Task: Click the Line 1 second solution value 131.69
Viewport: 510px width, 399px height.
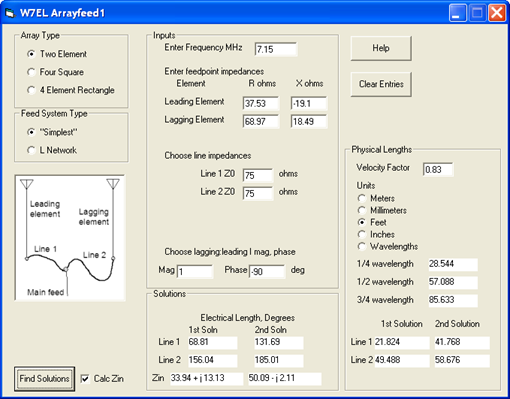Action: [279, 342]
